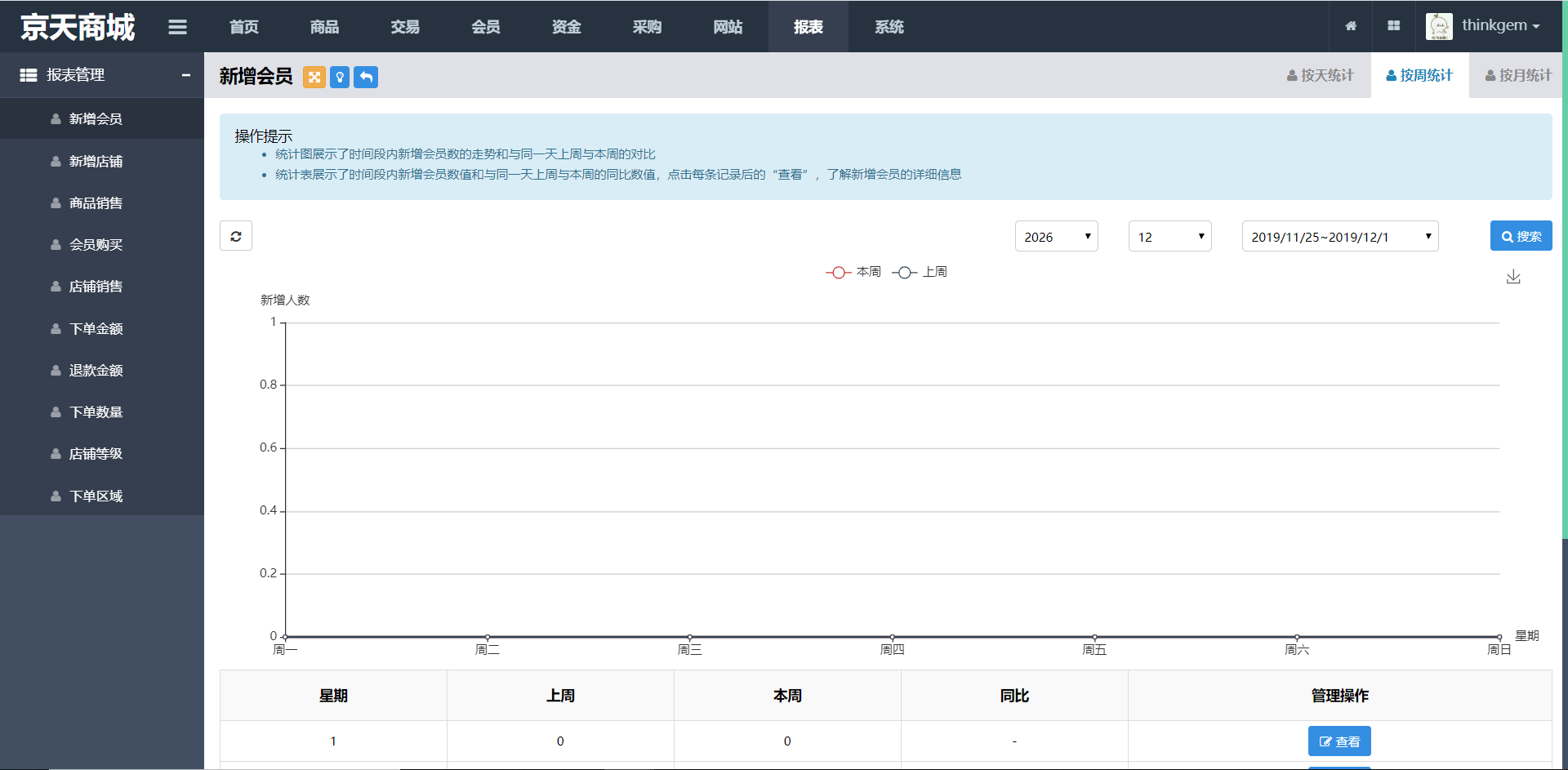Image resolution: width=1568 pixels, height=770 pixels.
Task: Open 交易 in the top menu
Action: click(x=405, y=27)
